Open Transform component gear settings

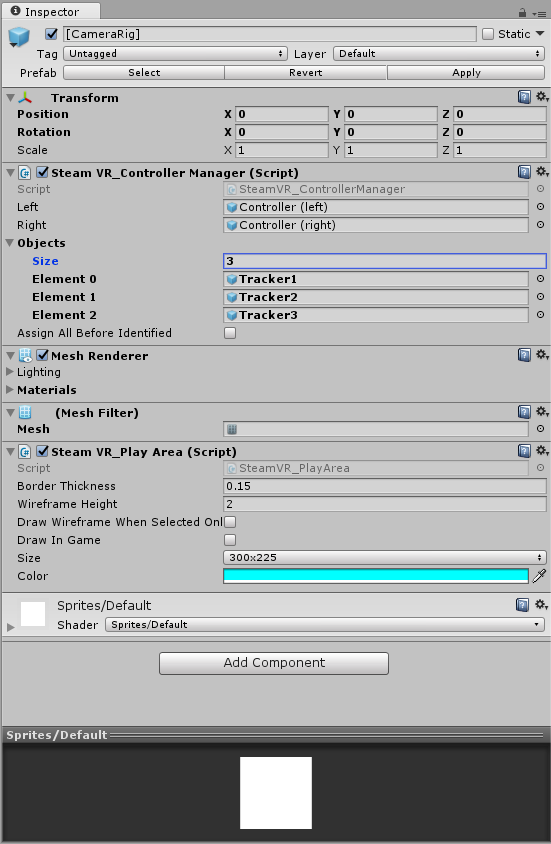click(542, 97)
